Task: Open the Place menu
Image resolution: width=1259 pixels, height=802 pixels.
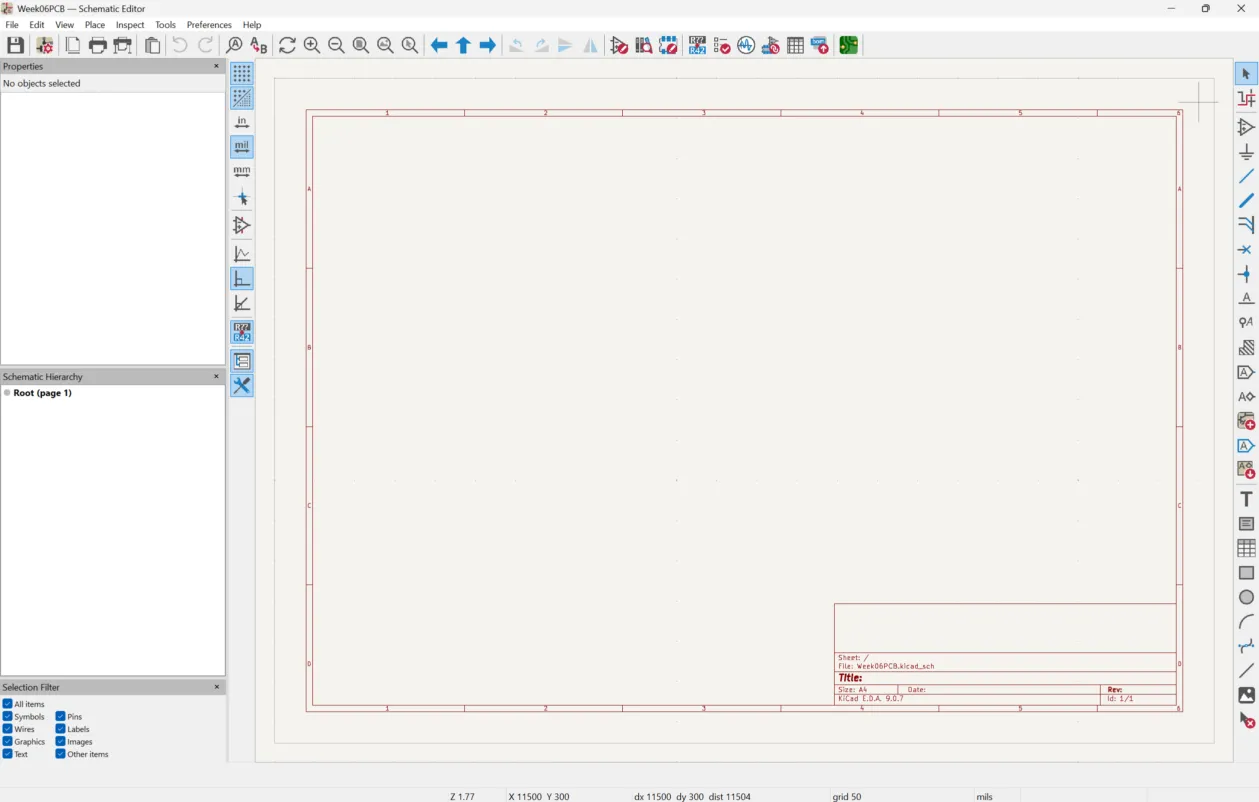Action: pos(94,24)
